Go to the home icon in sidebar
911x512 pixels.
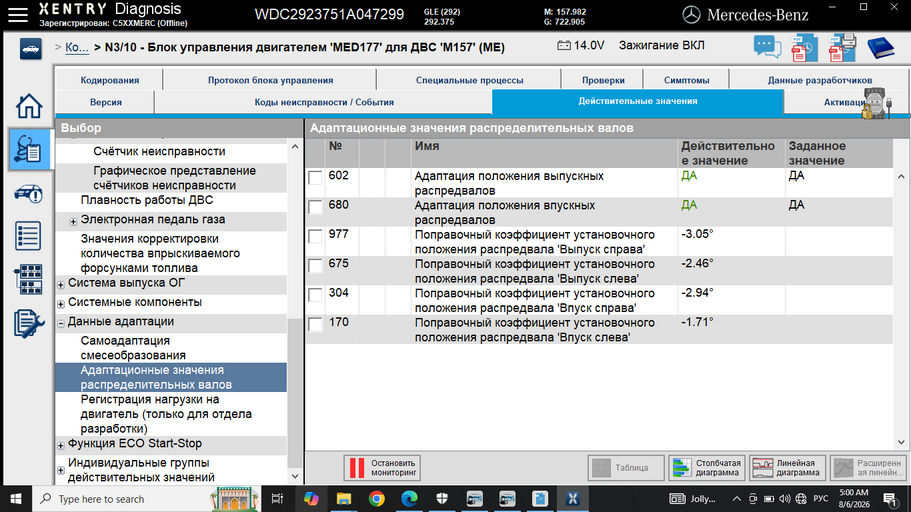coord(28,106)
